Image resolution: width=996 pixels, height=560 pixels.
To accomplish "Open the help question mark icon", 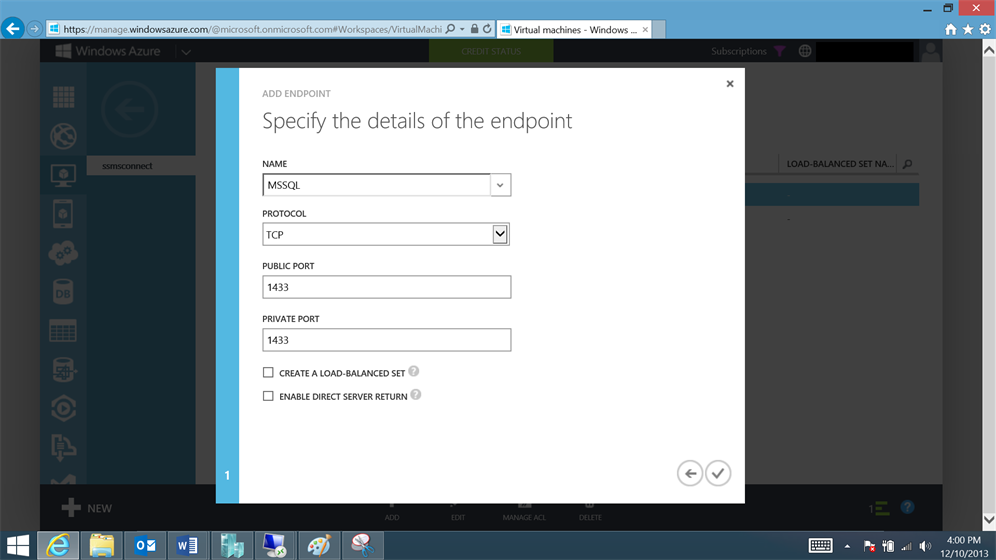I will point(908,507).
